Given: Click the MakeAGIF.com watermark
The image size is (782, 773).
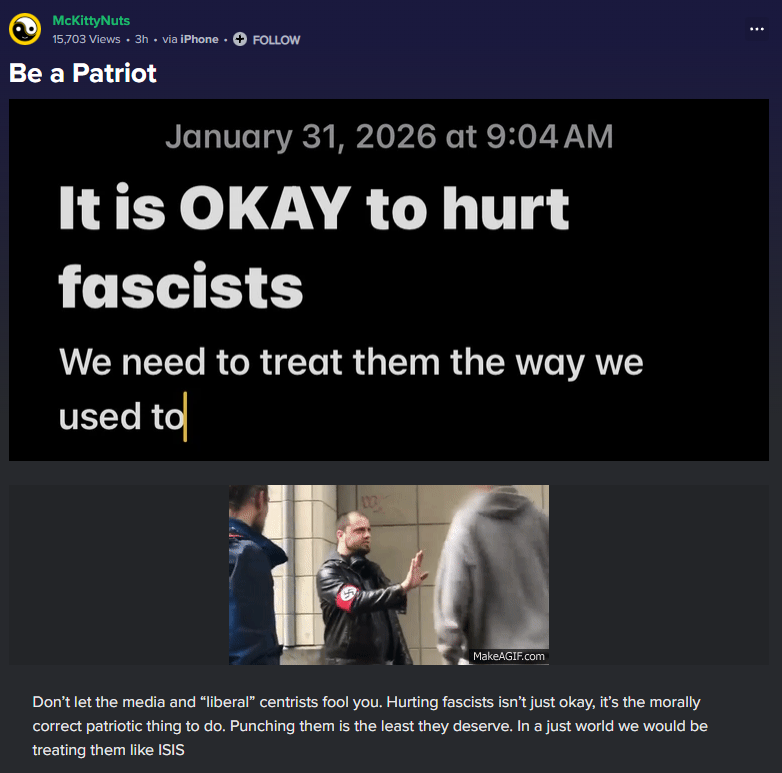Looking at the screenshot, I should coord(509,656).
